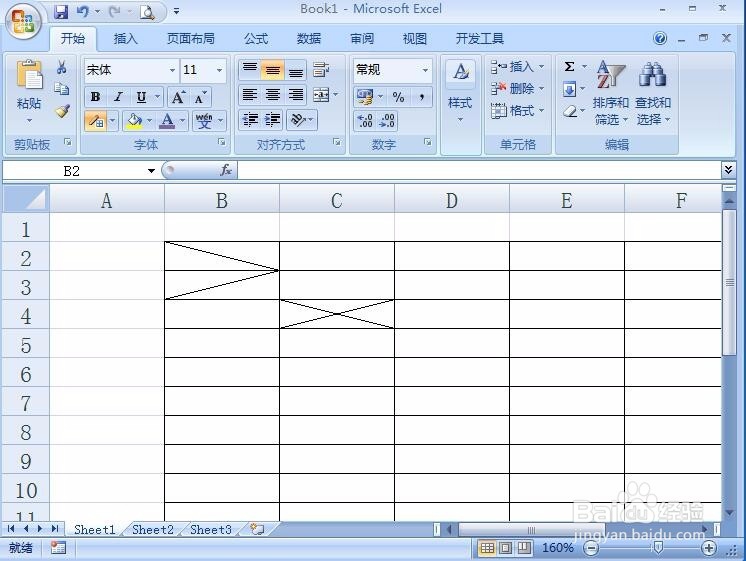This screenshot has width=746, height=561.
Task: Click the AutoSum sigma icon
Action: tap(569, 67)
